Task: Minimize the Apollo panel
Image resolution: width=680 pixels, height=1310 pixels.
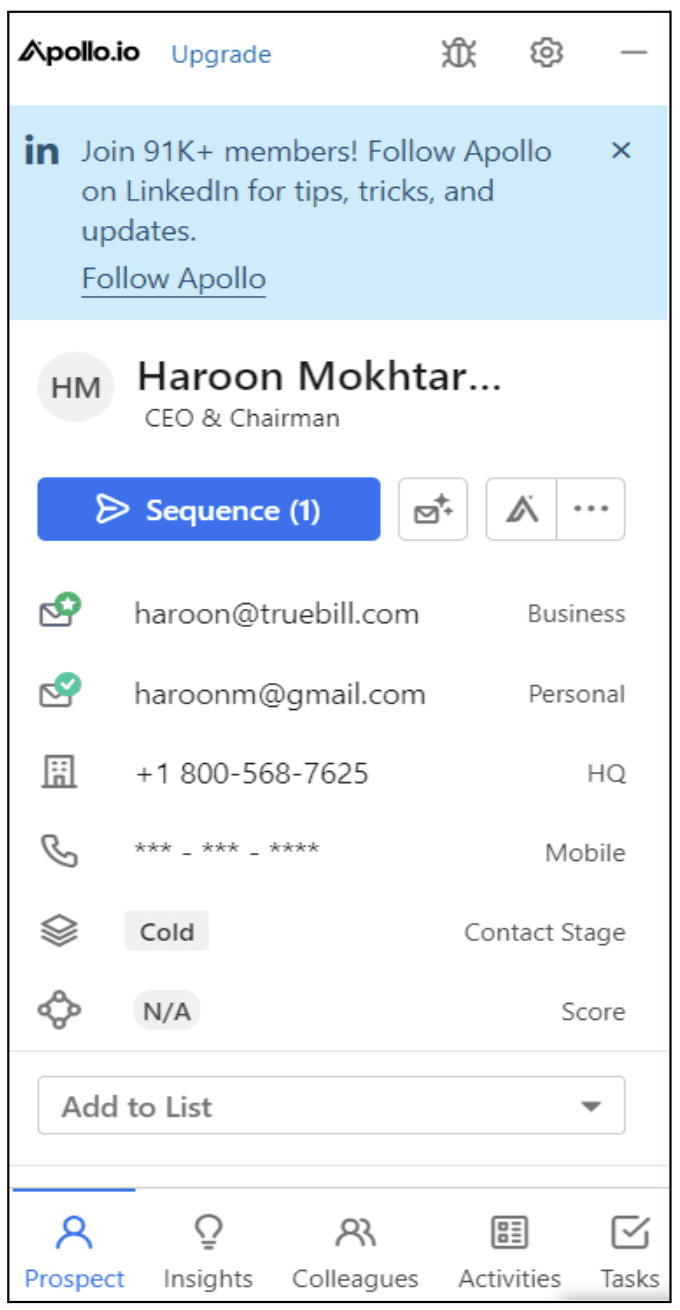Action: (x=634, y=53)
